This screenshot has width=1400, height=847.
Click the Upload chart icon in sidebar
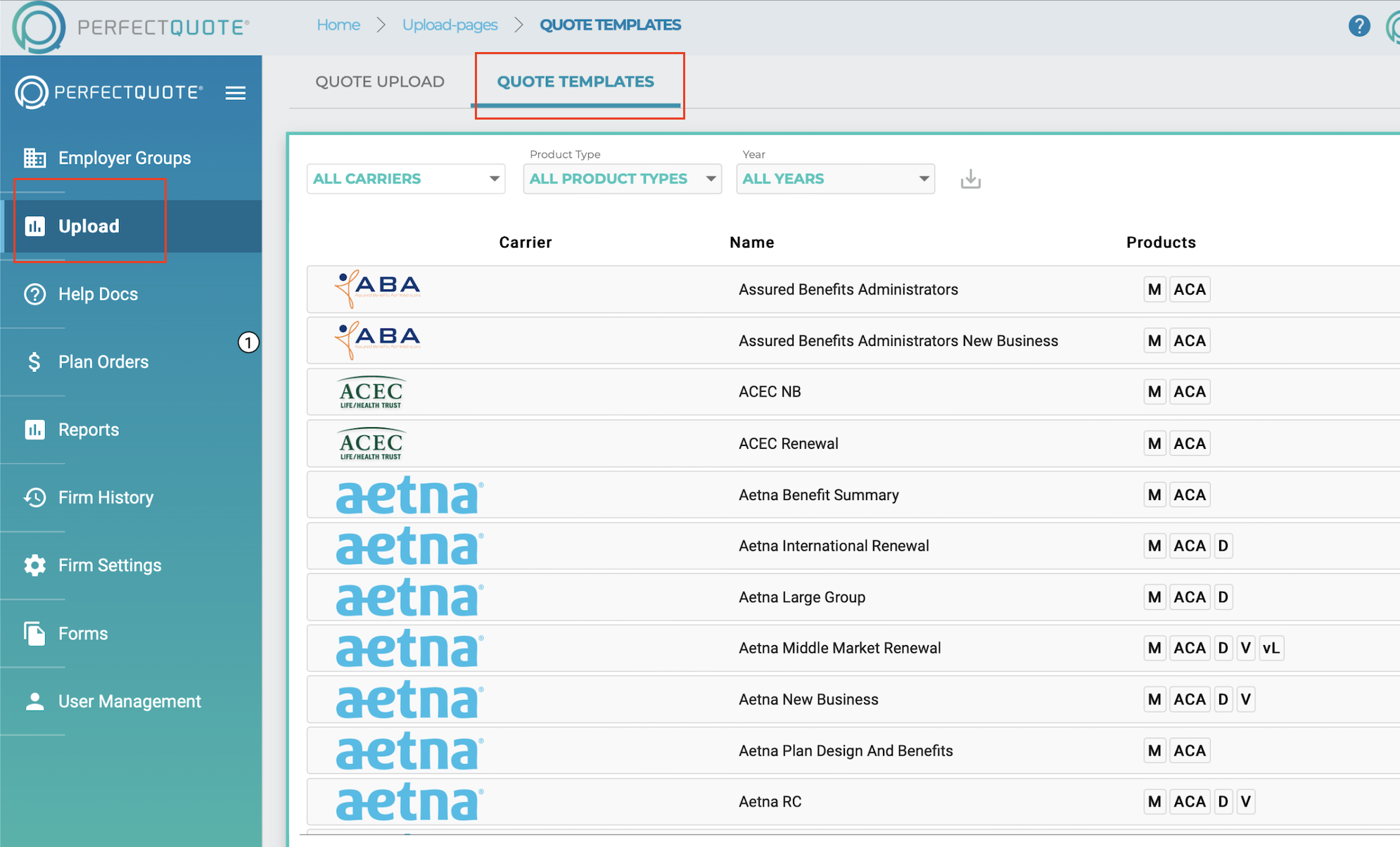pyautogui.click(x=34, y=226)
